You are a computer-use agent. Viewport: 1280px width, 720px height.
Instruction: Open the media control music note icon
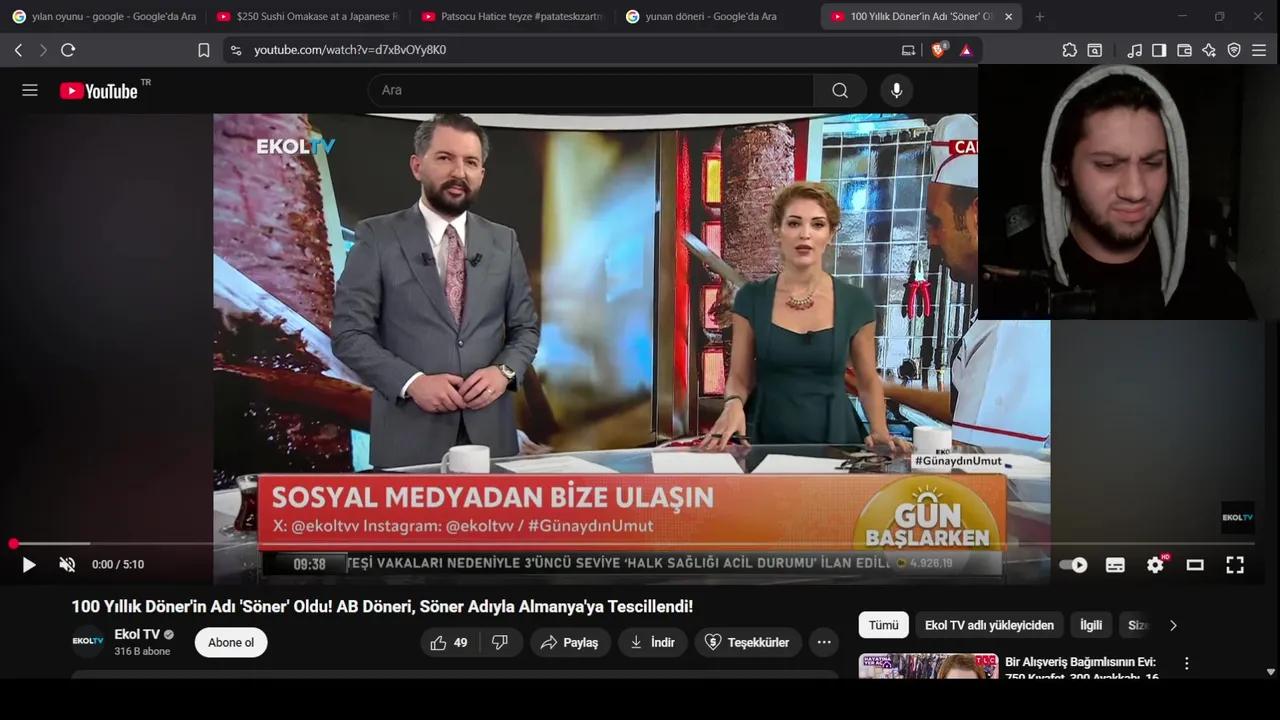pos(1134,50)
